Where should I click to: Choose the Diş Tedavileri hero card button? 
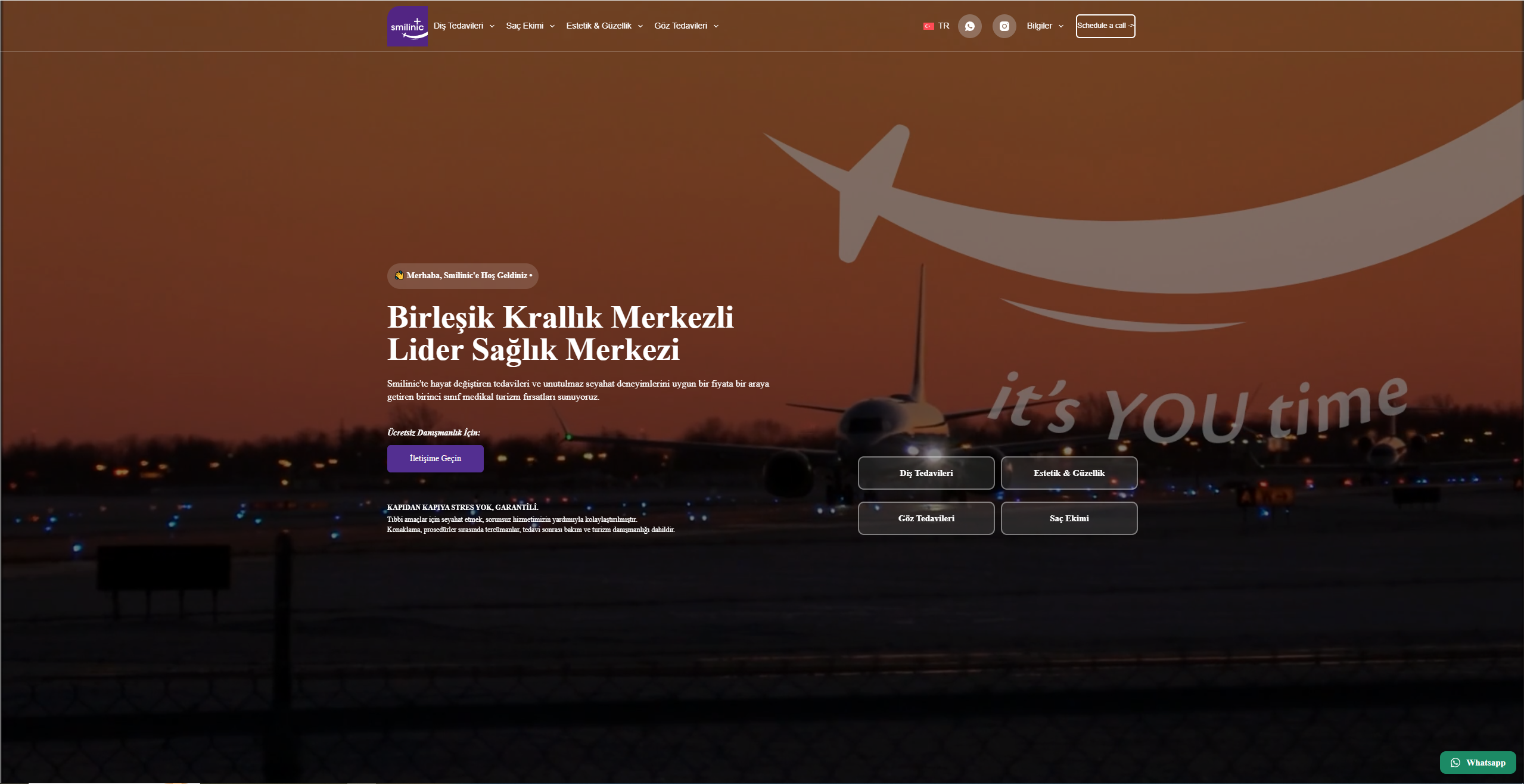tap(926, 473)
